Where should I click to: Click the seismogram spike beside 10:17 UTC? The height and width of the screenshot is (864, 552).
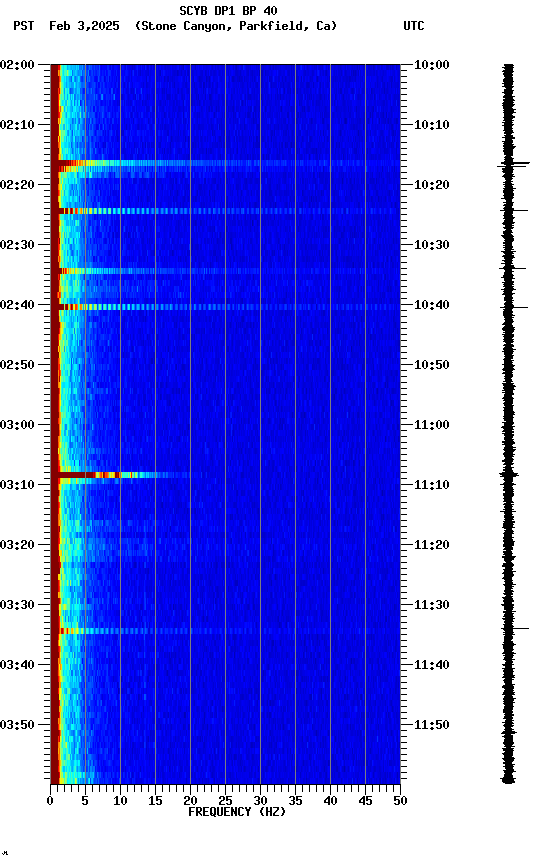coord(513,164)
